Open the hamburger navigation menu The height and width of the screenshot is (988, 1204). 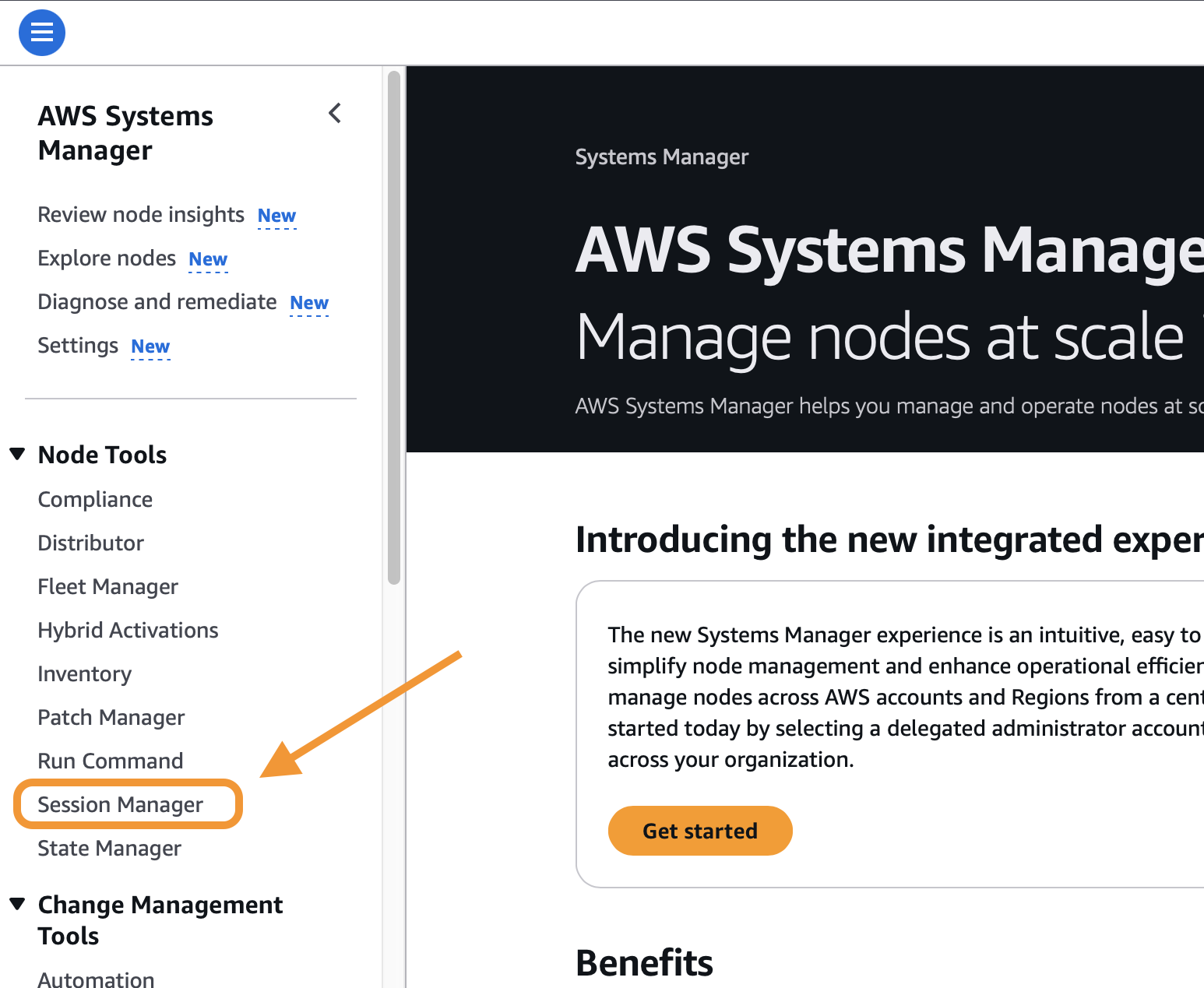pos(41,33)
